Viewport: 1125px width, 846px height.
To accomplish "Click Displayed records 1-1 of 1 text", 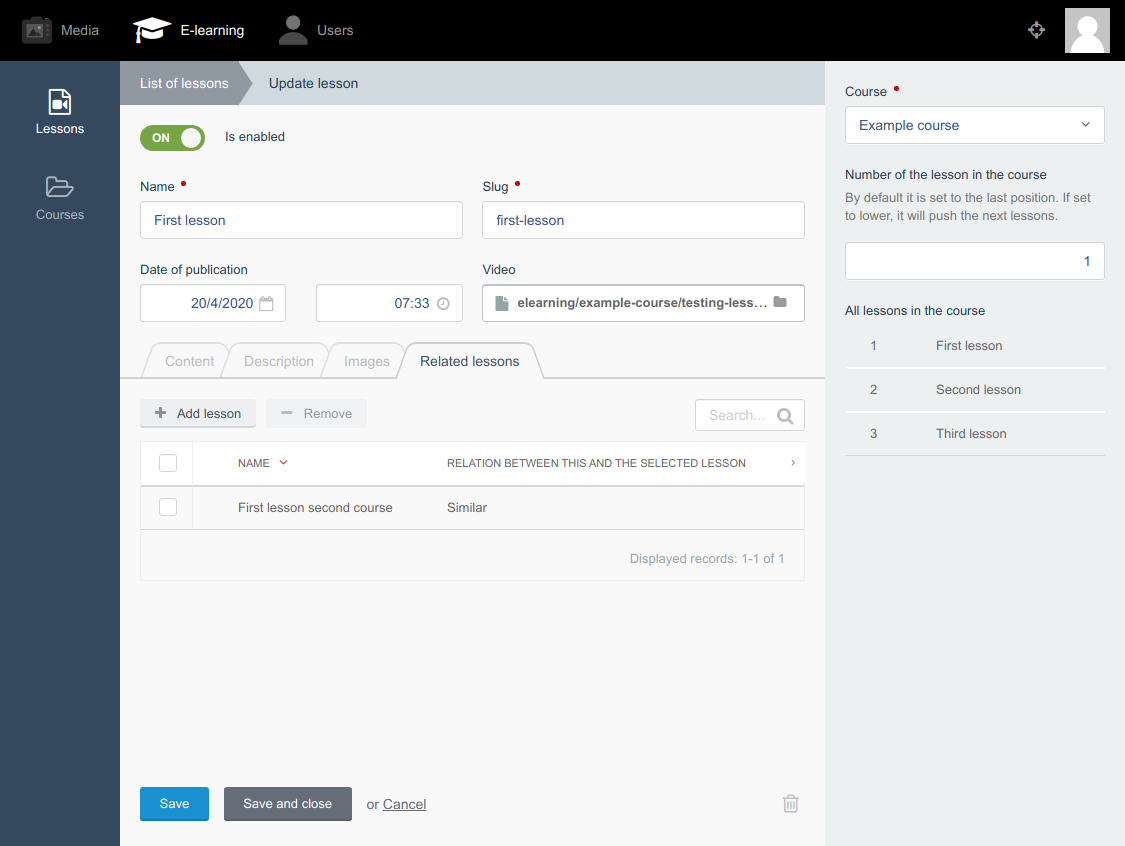I will pos(707,558).
